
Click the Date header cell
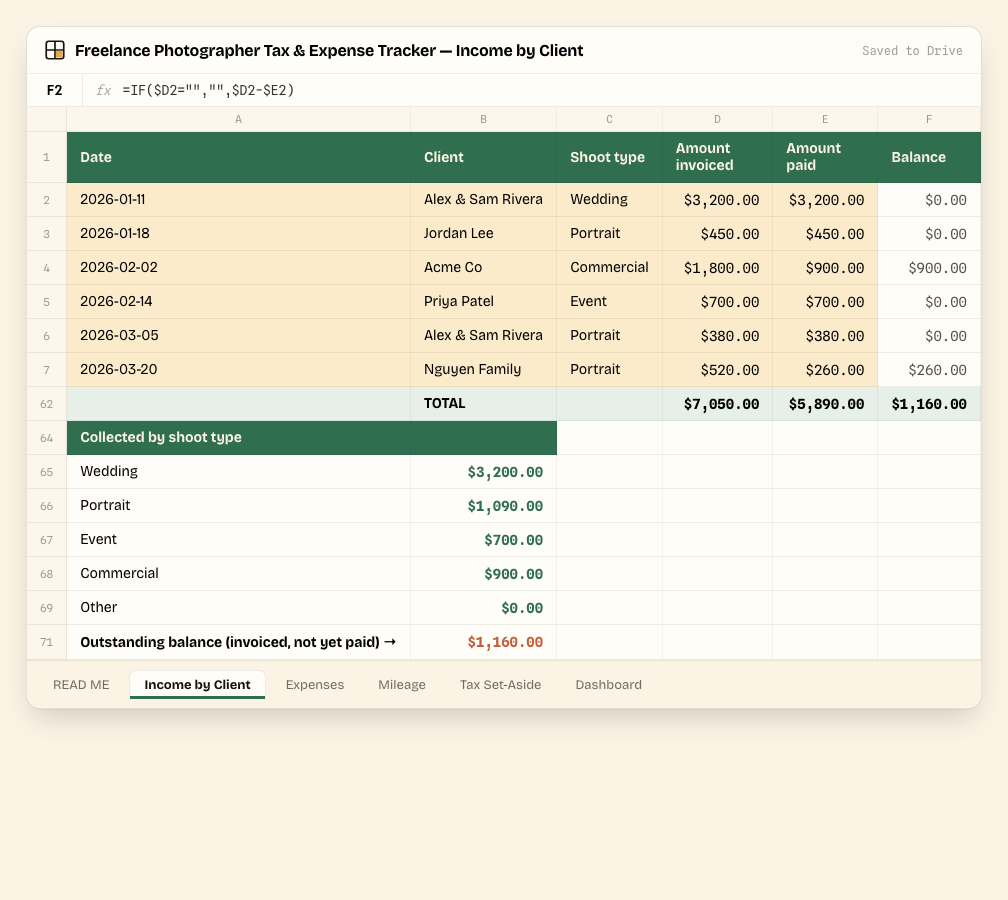pos(238,158)
